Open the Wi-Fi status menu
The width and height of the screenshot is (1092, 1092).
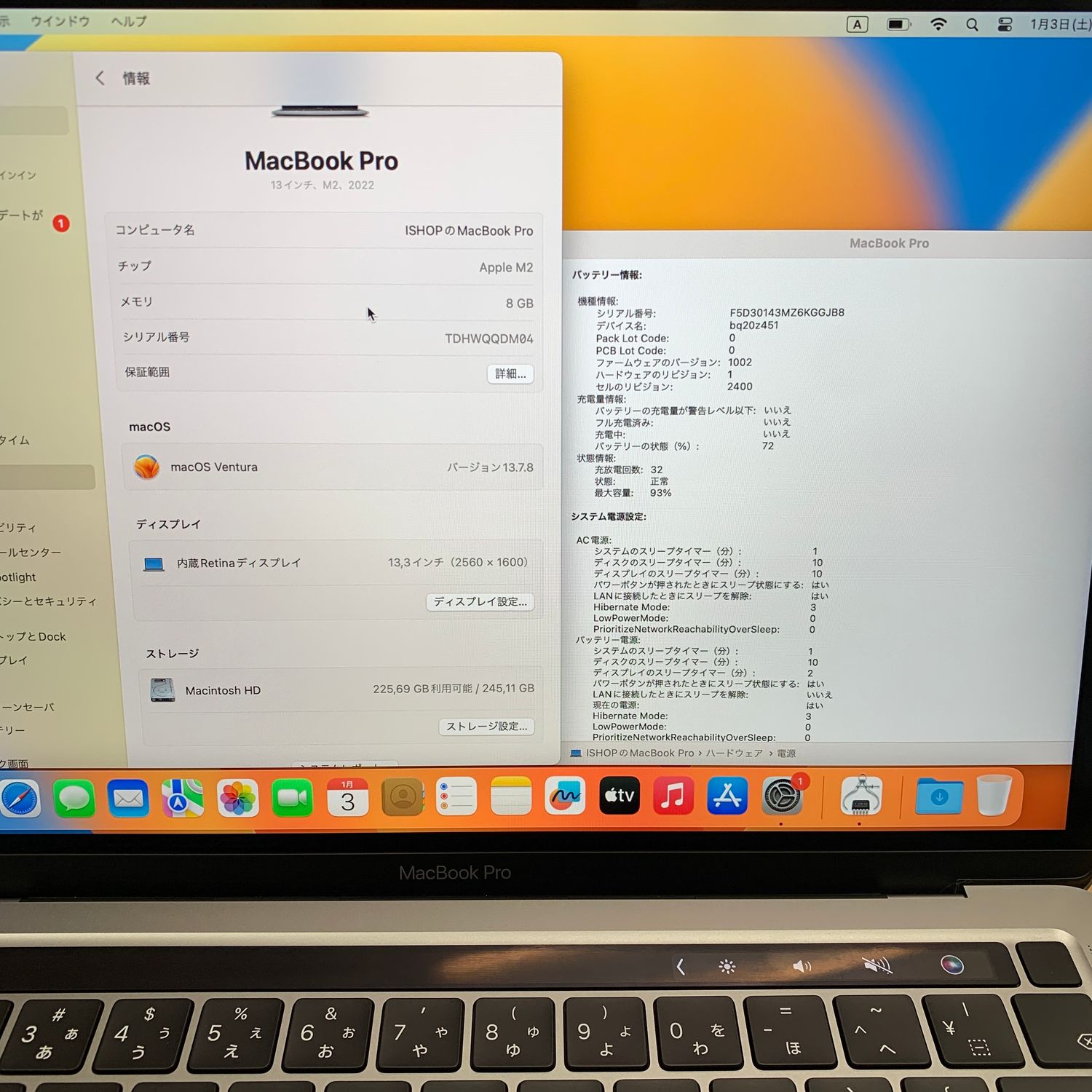(x=938, y=25)
